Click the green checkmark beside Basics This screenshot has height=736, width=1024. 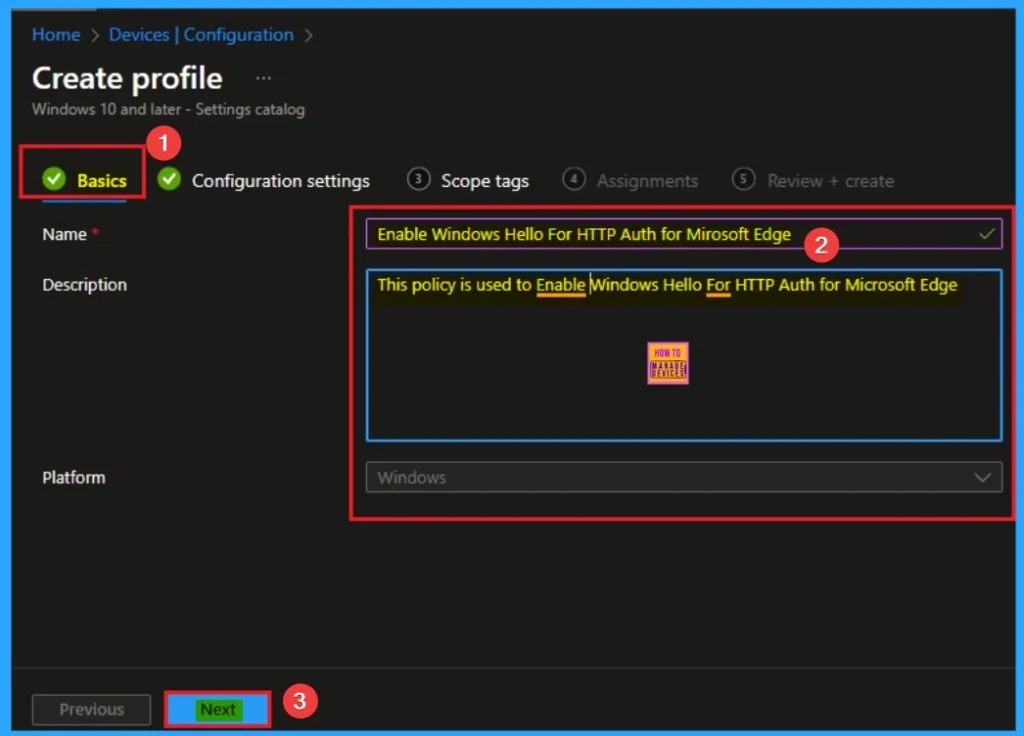(53, 180)
